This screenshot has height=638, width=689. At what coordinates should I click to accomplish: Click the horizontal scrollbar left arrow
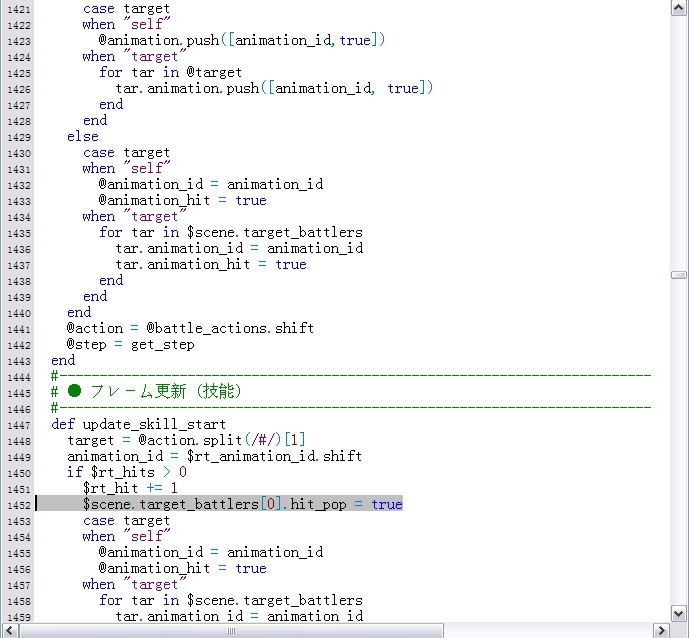(9, 631)
